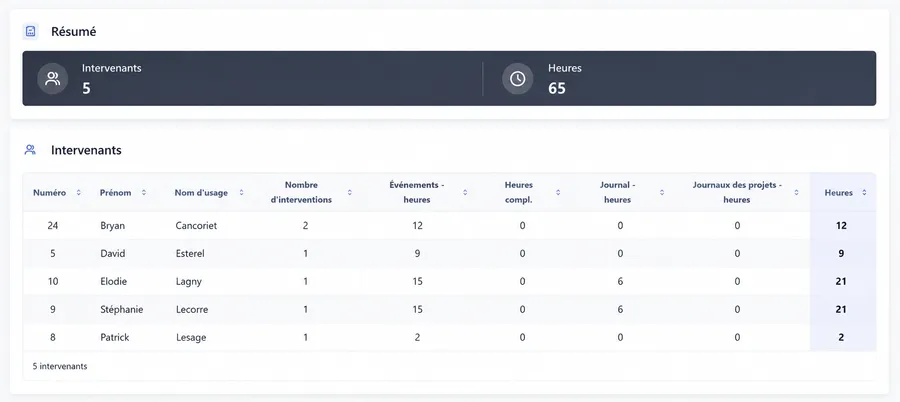This screenshot has width=900, height=402.
Task: Select the Patrick first name cell
Action: tap(115, 337)
